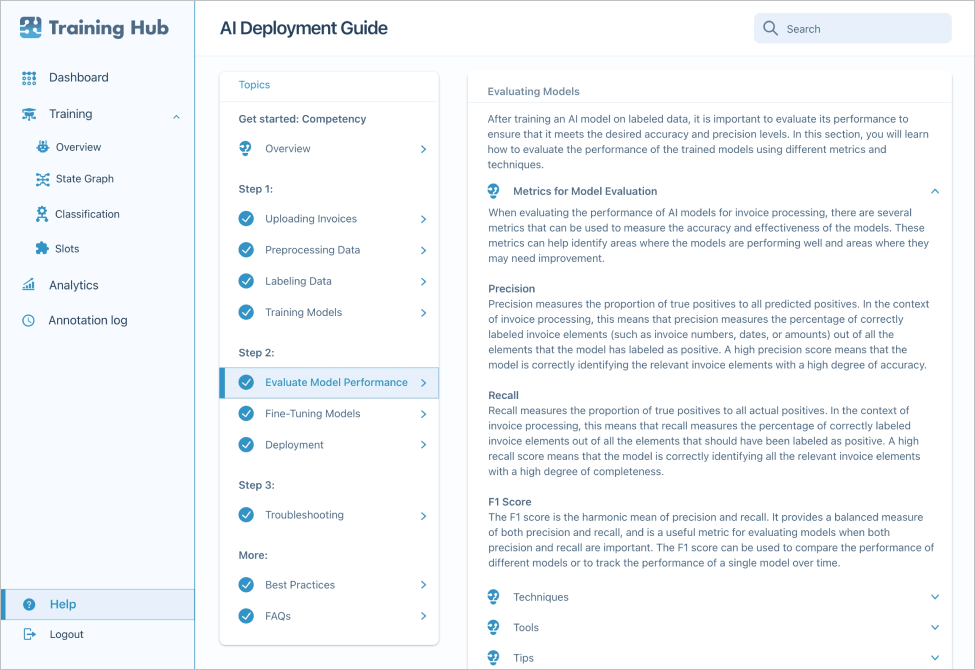Click the Analytics bar chart icon
This screenshot has height=670, width=975.
pyautogui.click(x=29, y=285)
